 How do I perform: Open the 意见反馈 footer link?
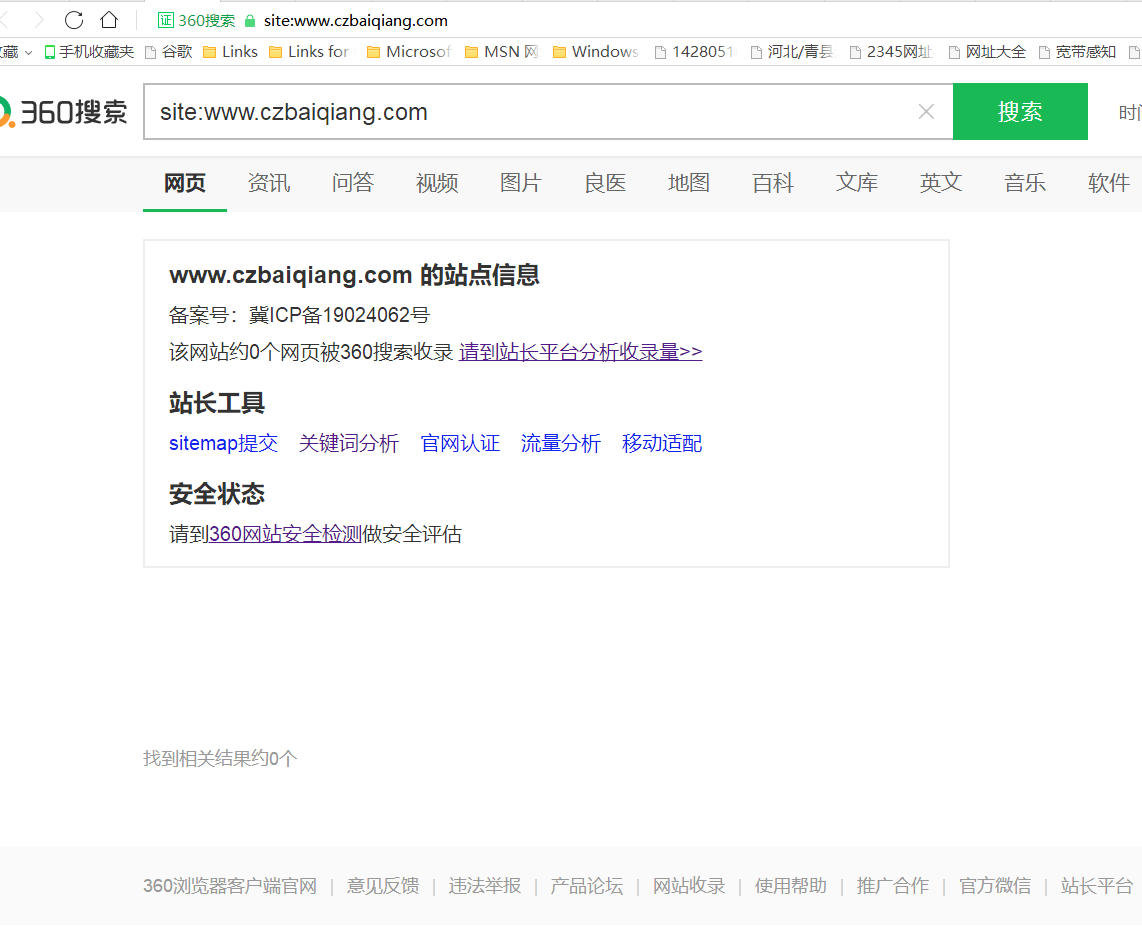point(382,886)
